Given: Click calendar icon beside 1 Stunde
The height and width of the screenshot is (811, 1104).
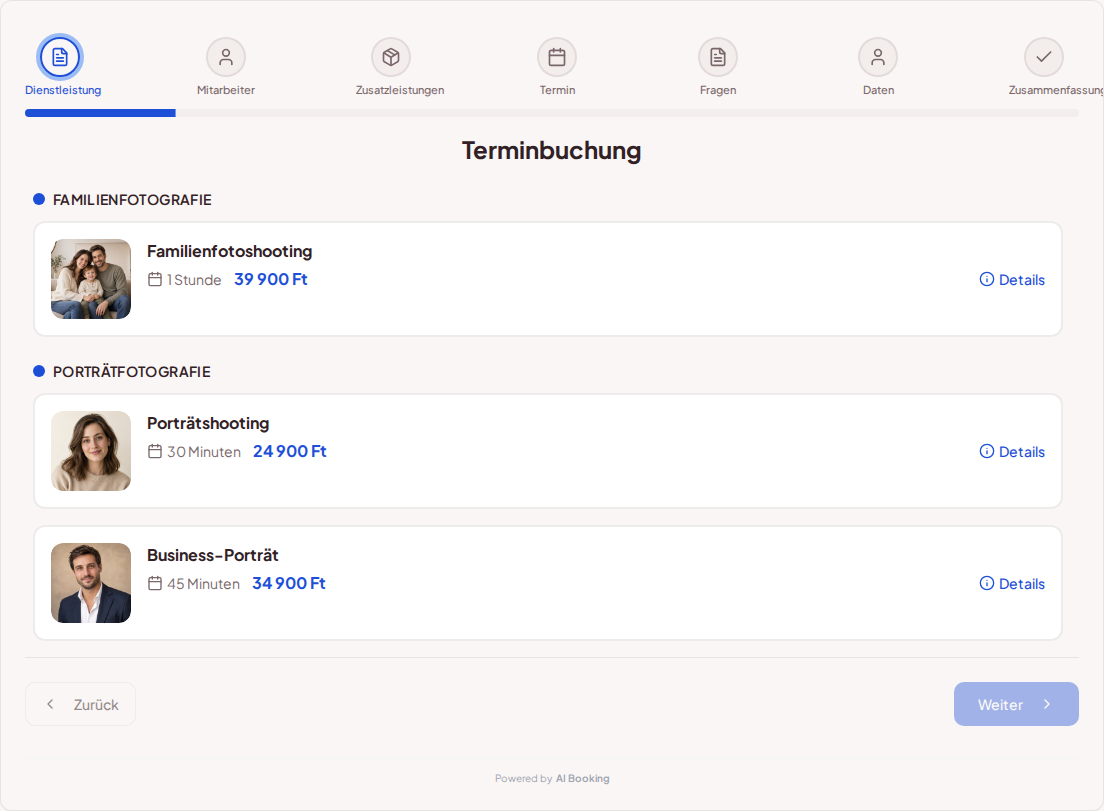Looking at the screenshot, I should coord(155,279).
